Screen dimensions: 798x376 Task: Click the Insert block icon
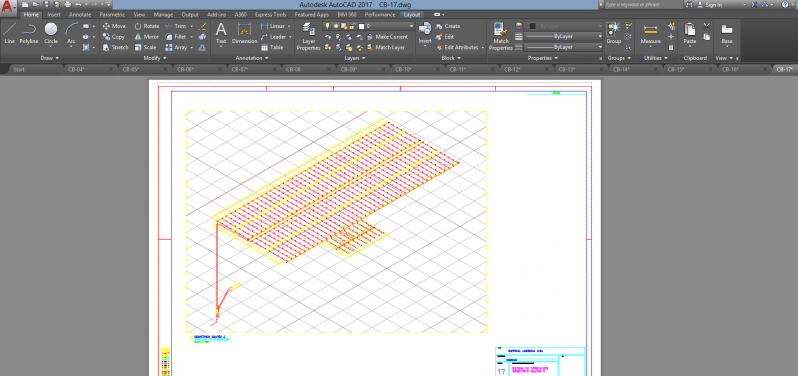(x=425, y=33)
